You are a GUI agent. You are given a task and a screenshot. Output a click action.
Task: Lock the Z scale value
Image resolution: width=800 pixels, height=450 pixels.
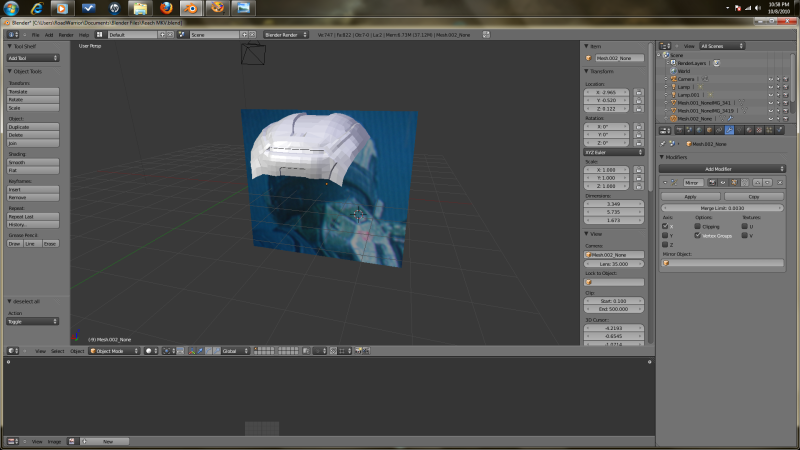coord(638,186)
